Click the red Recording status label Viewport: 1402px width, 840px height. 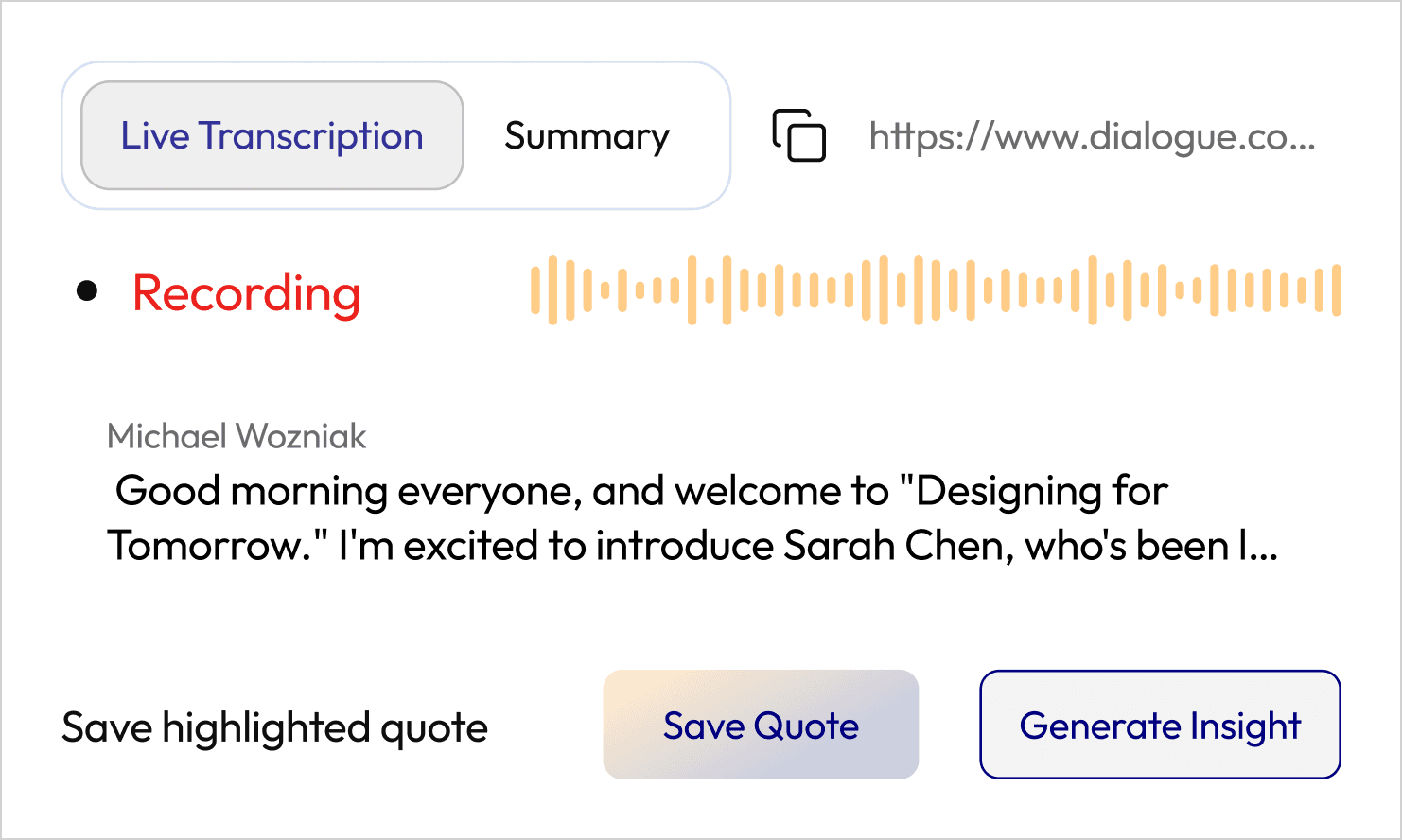pyautogui.click(x=246, y=293)
